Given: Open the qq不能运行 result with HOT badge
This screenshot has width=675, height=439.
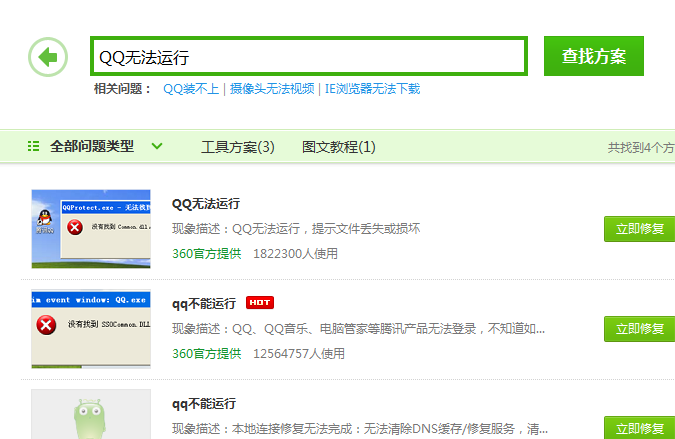Looking at the screenshot, I should [x=204, y=304].
